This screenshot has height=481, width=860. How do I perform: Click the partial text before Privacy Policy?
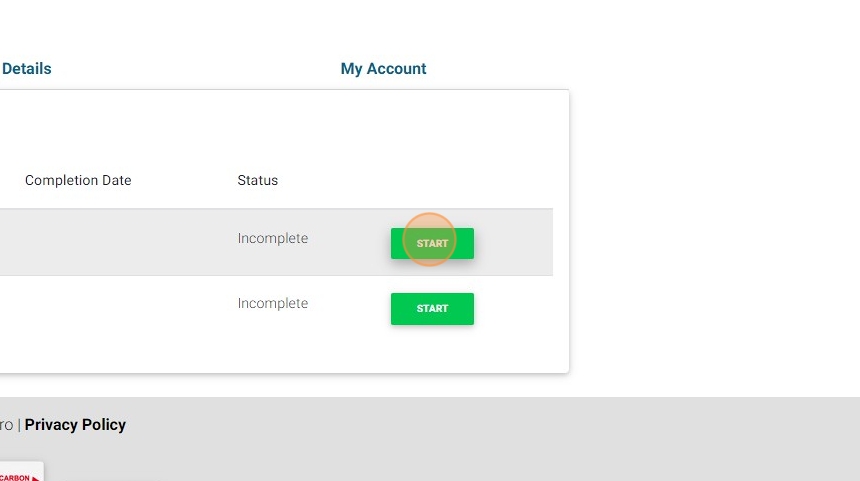point(6,425)
